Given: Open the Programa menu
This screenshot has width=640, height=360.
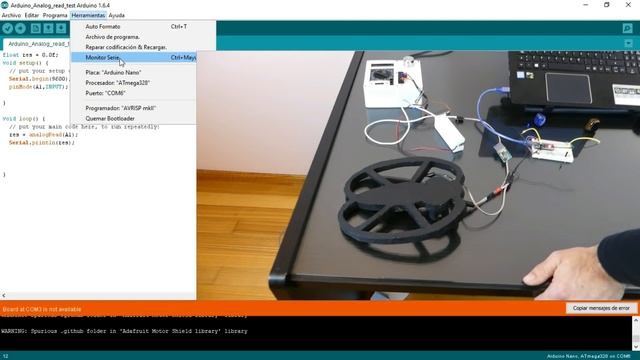Looking at the screenshot, I should click(x=55, y=15).
